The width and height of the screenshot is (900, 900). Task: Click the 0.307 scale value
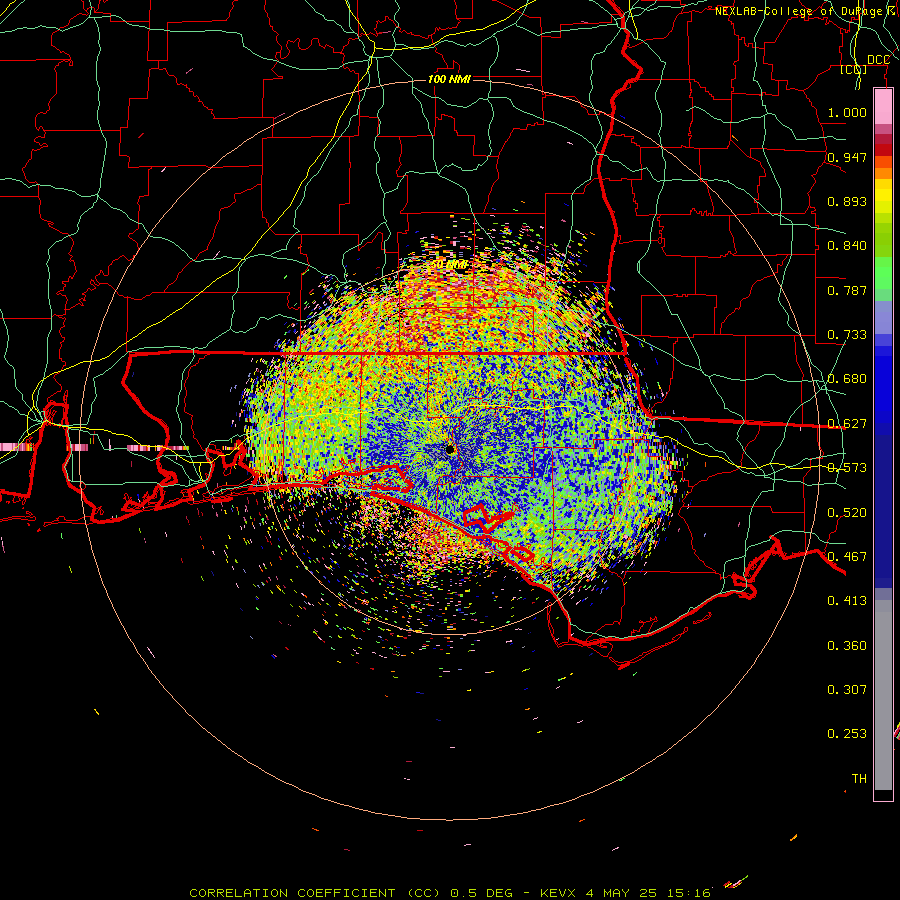847,689
